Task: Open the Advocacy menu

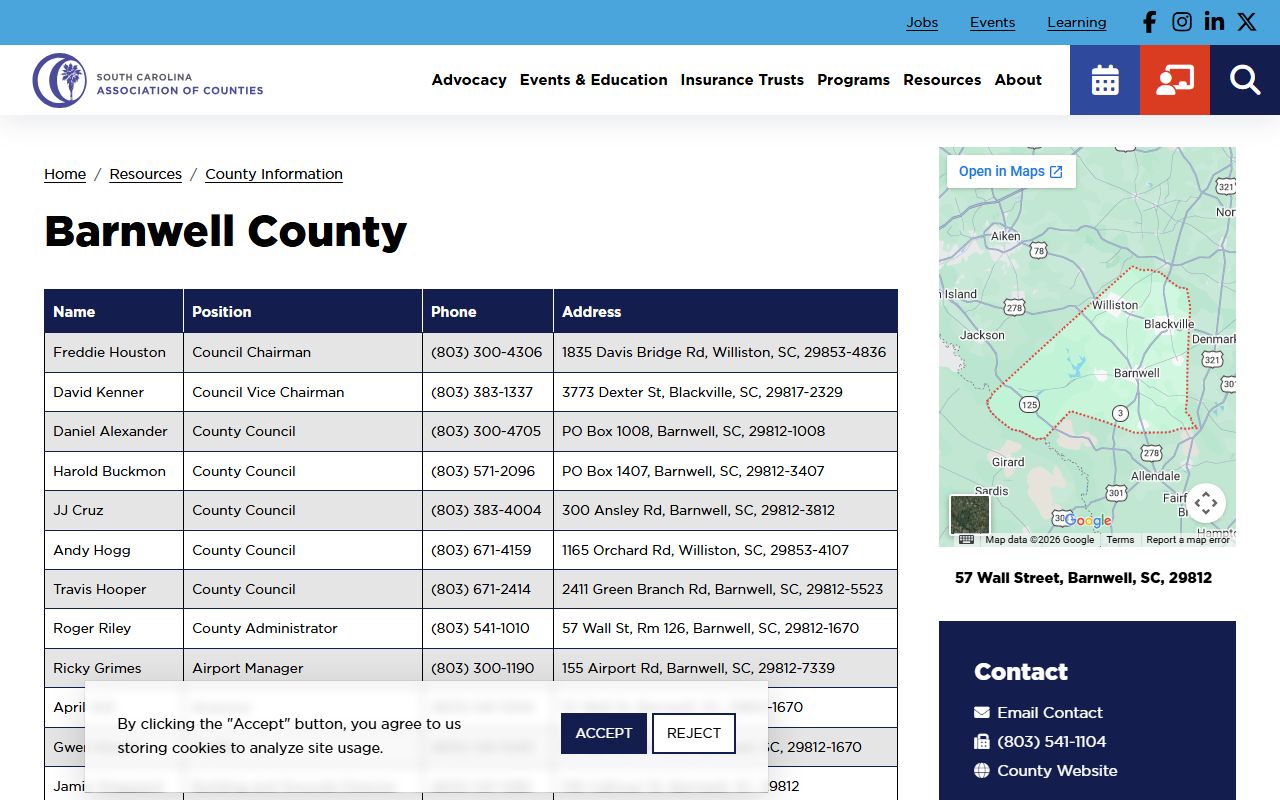Action: pos(469,80)
